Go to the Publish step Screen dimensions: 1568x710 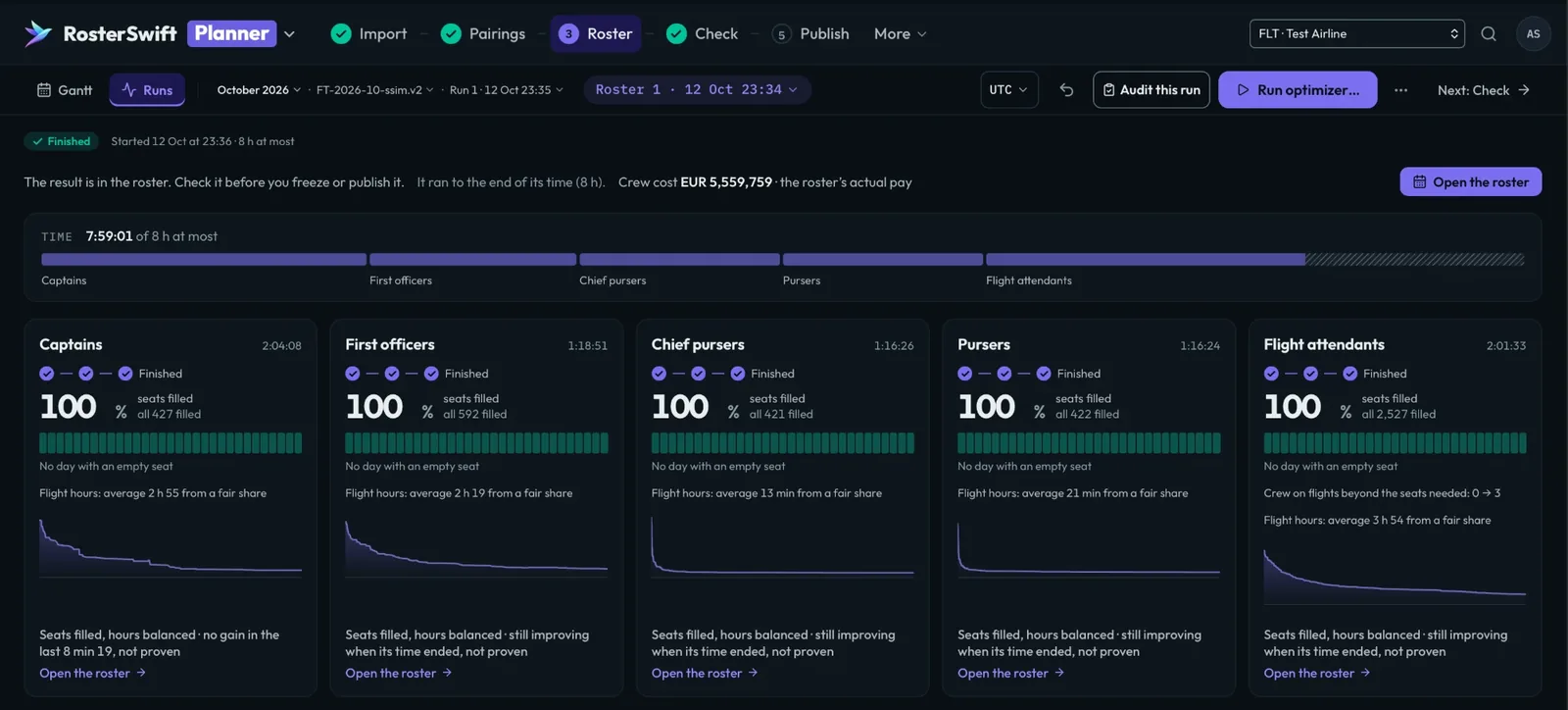[810, 33]
